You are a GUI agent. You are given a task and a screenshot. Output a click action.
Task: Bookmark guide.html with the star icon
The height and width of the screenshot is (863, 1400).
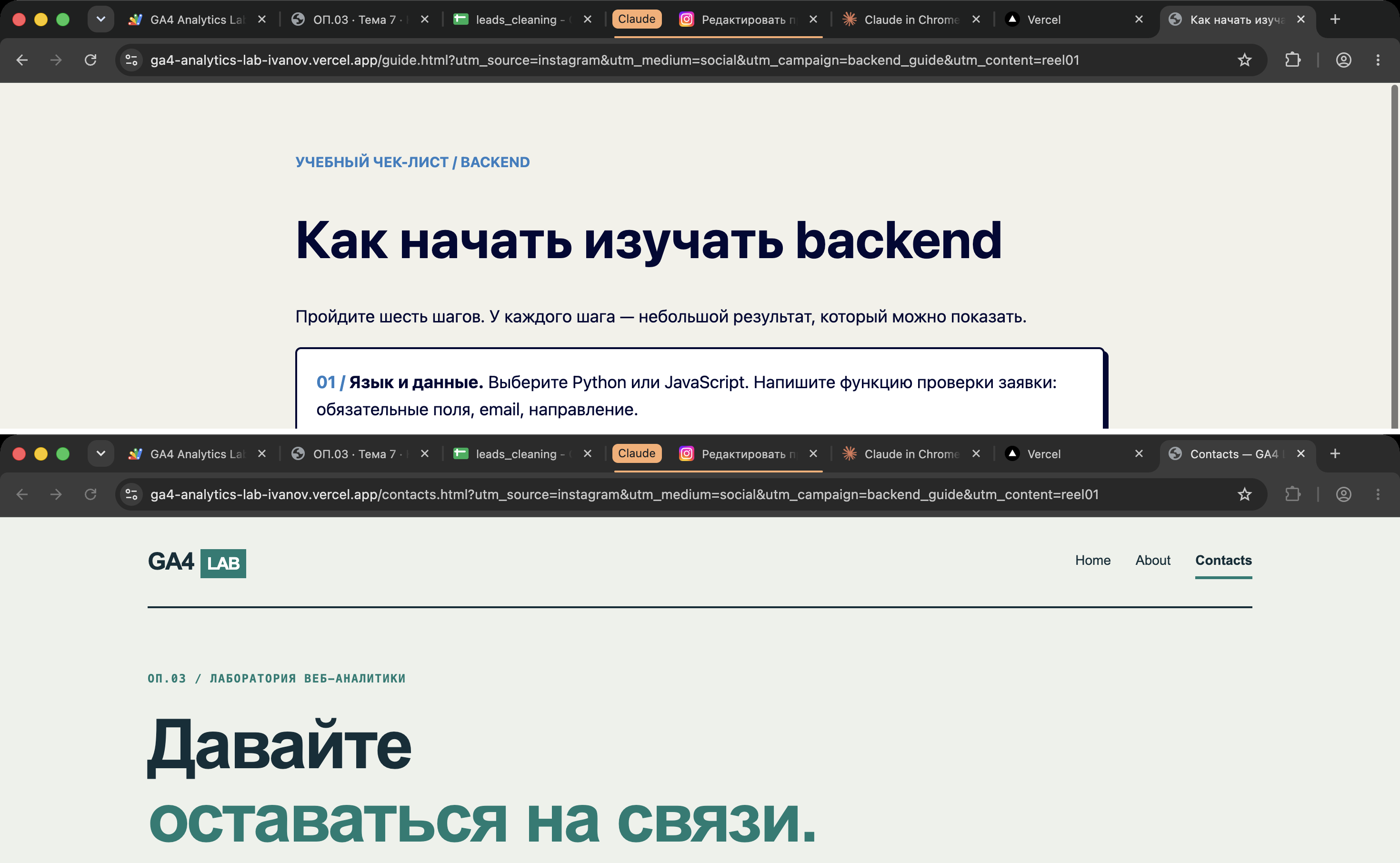point(1244,60)
